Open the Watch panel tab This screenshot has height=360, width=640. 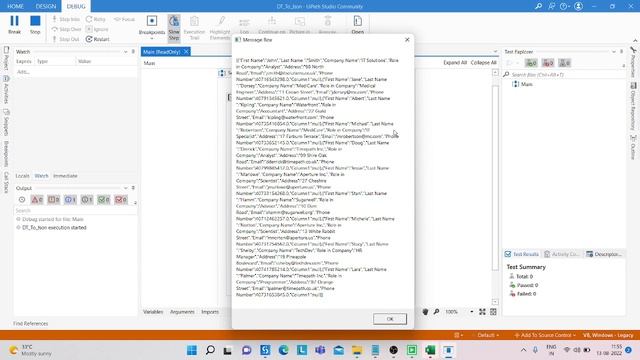tap(41, 176)
